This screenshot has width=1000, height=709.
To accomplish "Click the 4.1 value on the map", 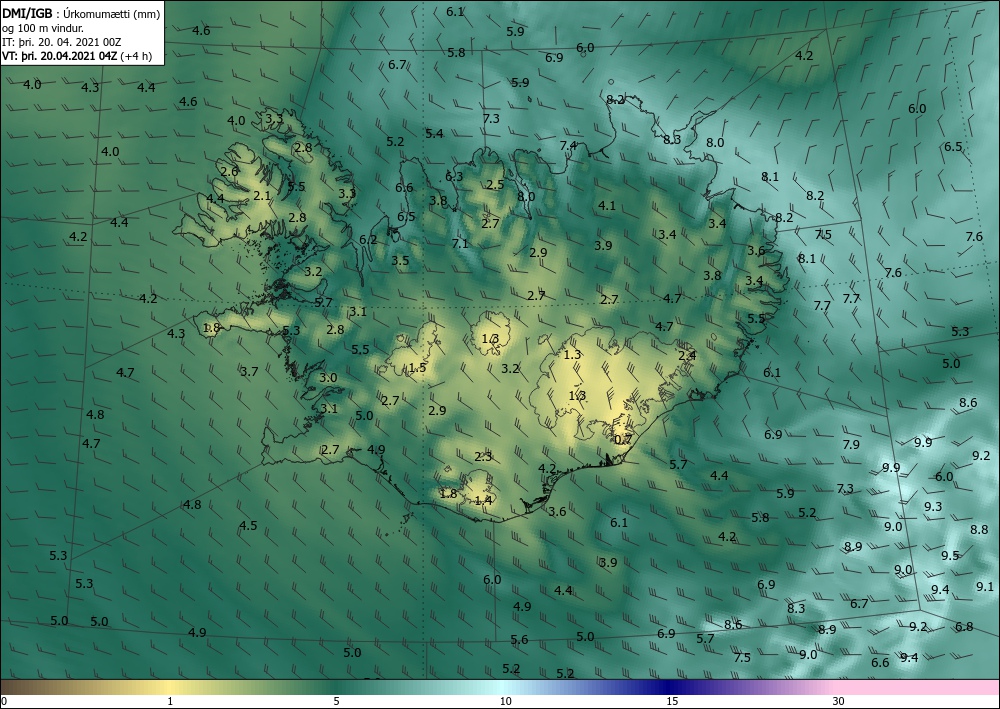I will [607, 205].
